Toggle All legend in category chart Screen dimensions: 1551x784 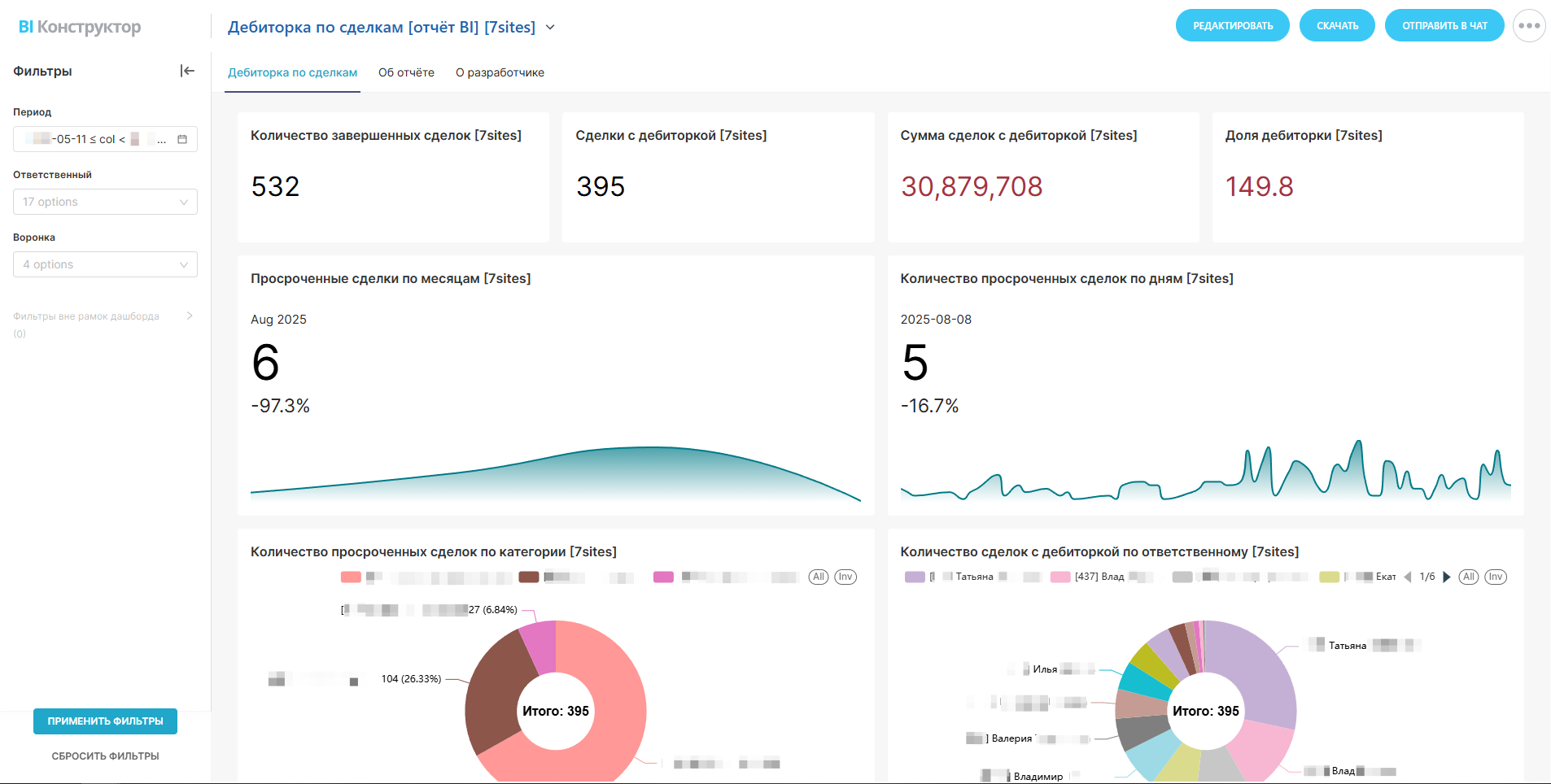(x=819, y=577)
